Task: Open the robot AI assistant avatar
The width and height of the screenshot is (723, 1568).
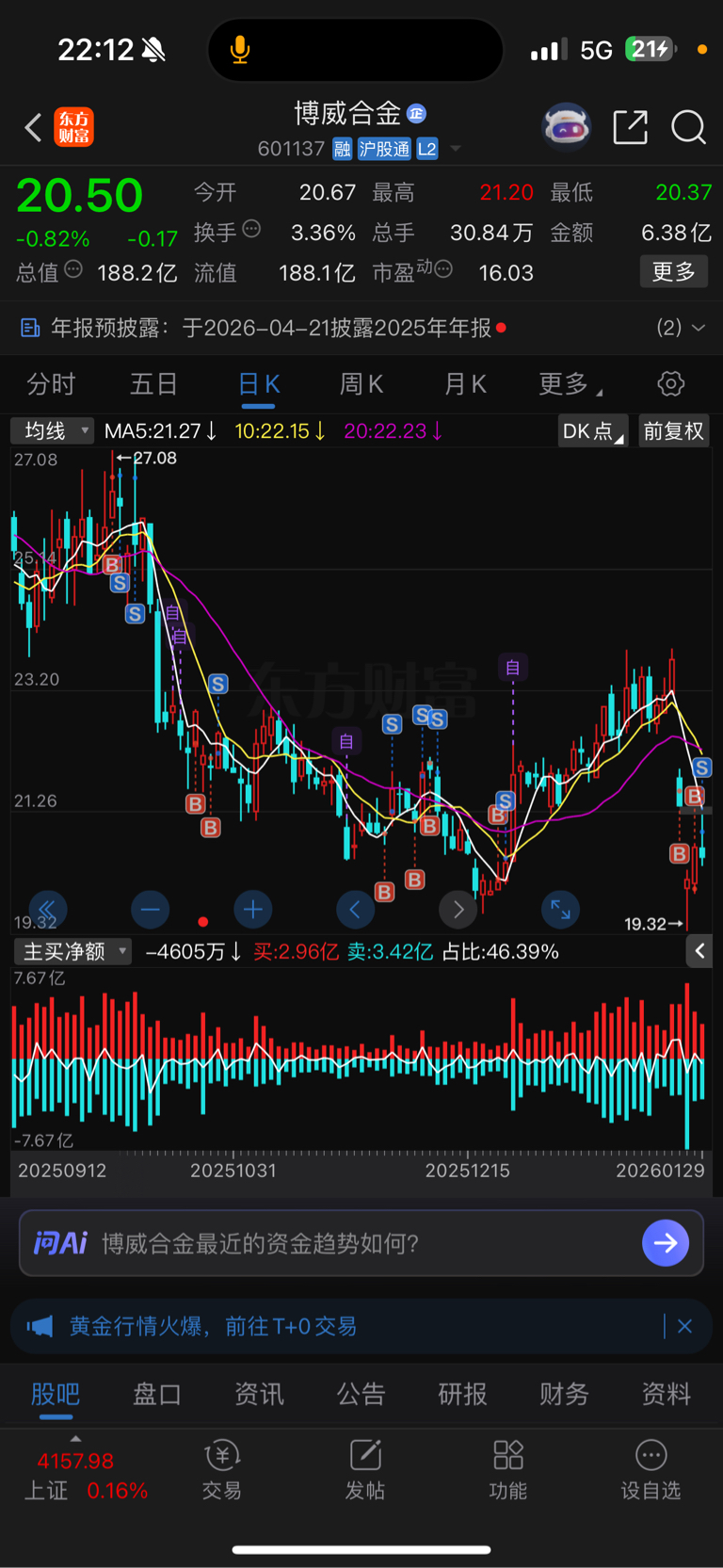Action: click(567, 127)
